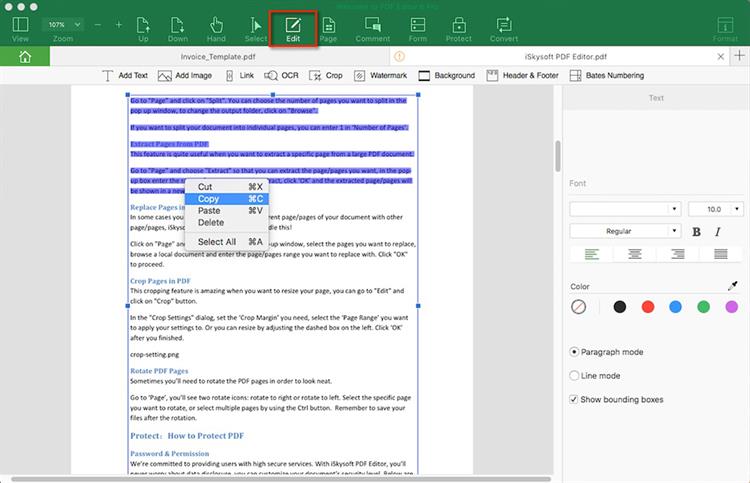750x483 pixels.
Task: Zoom out with the minus button
Action: pos(98,24)
